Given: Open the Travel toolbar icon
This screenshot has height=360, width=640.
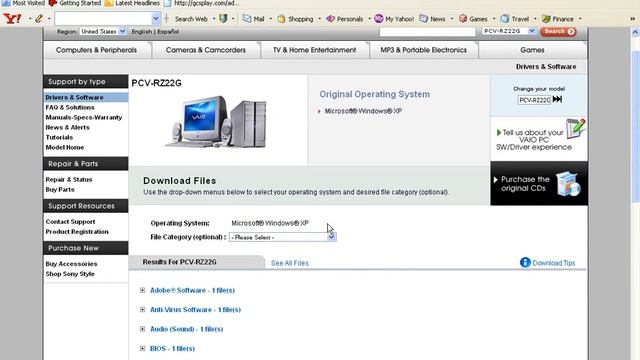Looking at the screenshot, I should (505, 19).
